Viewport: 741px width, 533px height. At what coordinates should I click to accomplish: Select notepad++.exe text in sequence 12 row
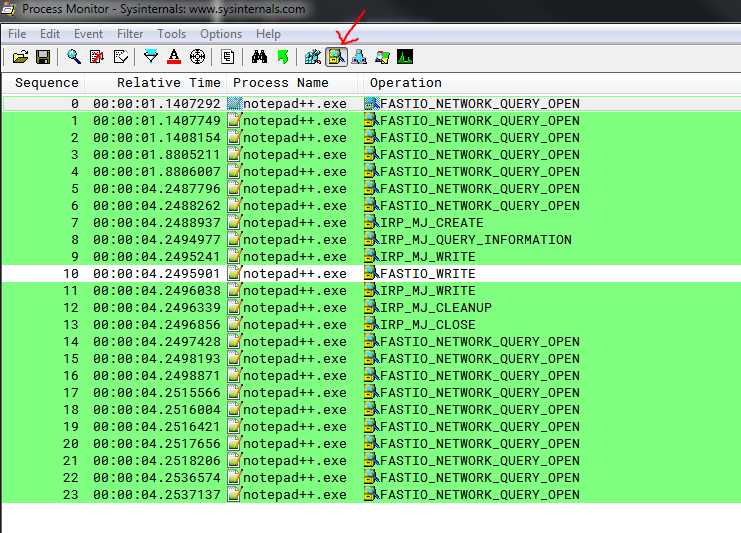(x=295, y=308)
